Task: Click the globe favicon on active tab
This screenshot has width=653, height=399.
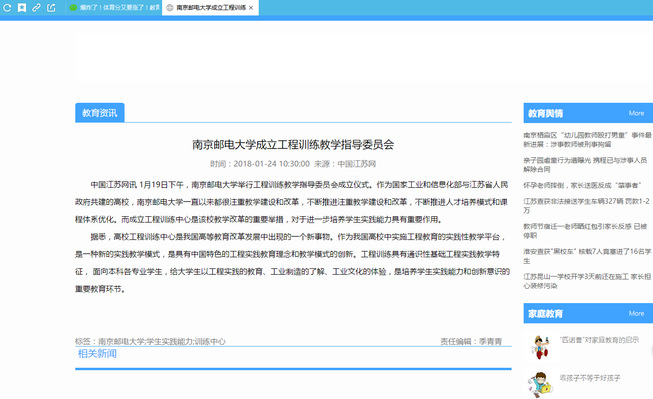Action: (x=169, y=7)
